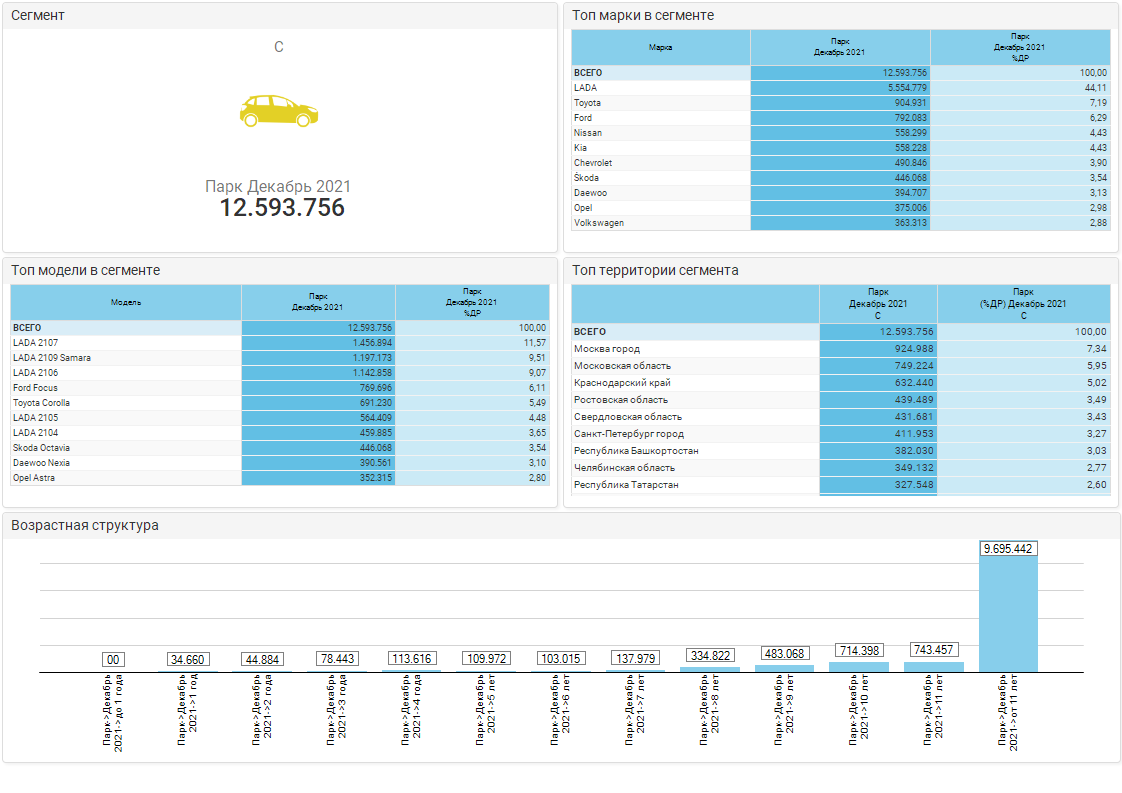Click the 'Марка' column header

(x=660, y=47)
